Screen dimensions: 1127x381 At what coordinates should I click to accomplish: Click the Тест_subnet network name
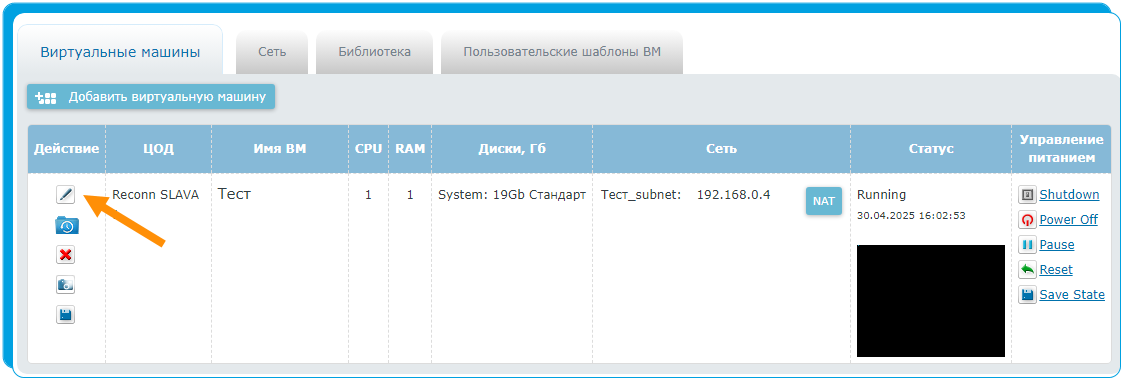click(x=640, y=195)
